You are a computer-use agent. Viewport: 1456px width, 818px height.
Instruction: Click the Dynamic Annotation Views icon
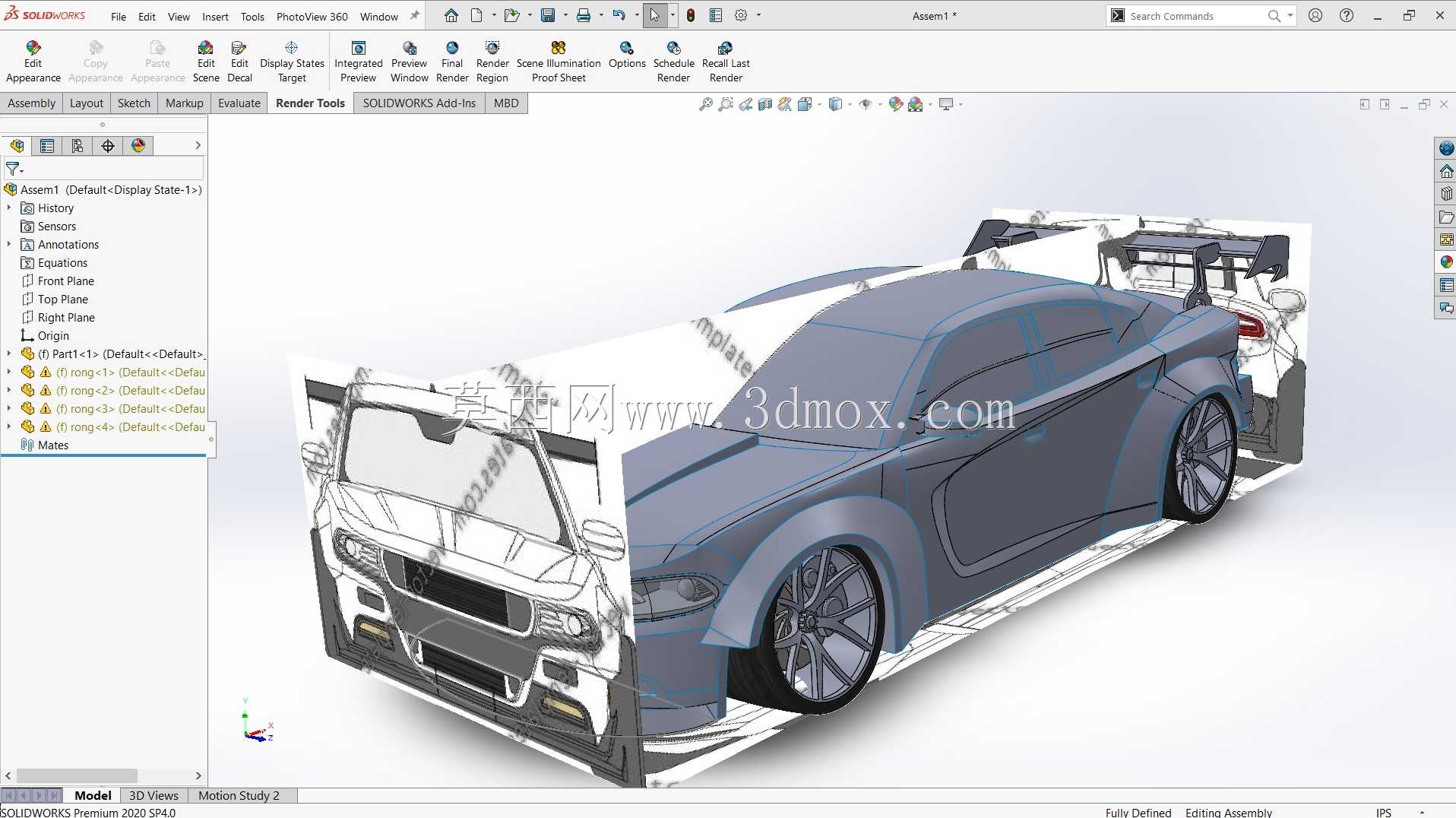pos(785,104)
